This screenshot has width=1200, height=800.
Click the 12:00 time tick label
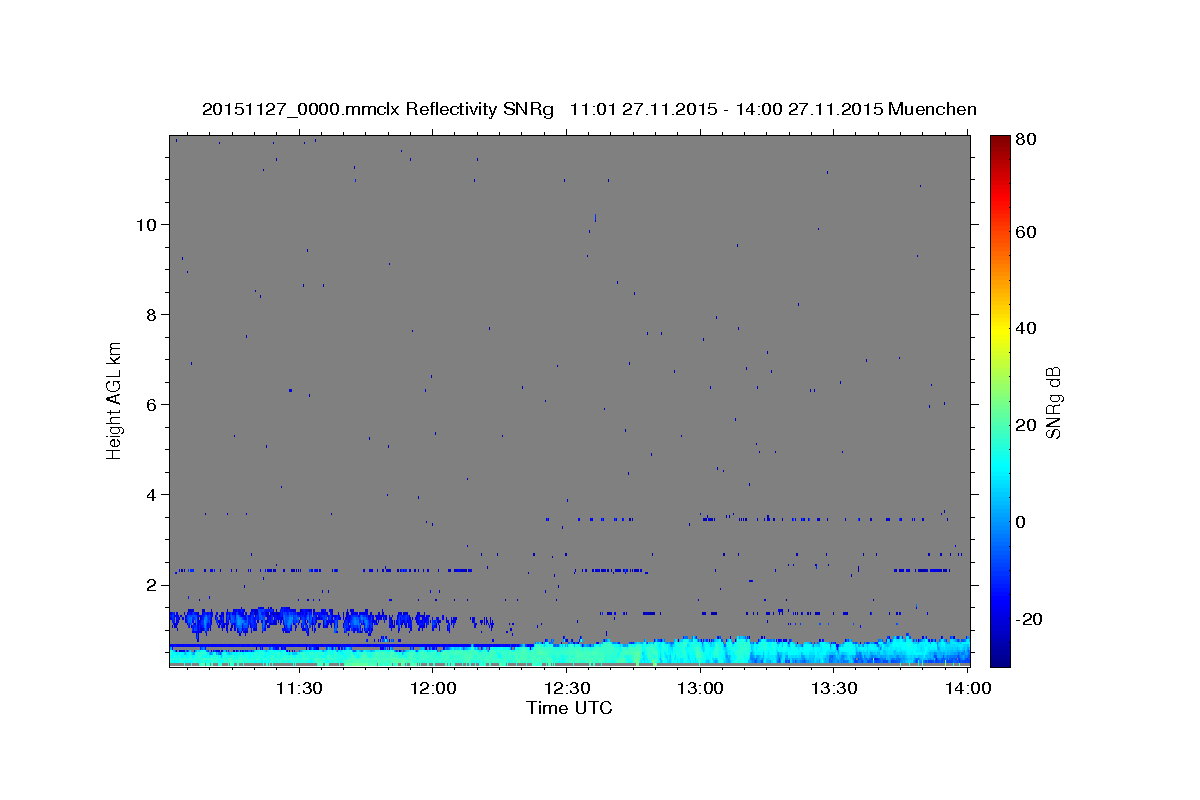(x=432, y=688)
